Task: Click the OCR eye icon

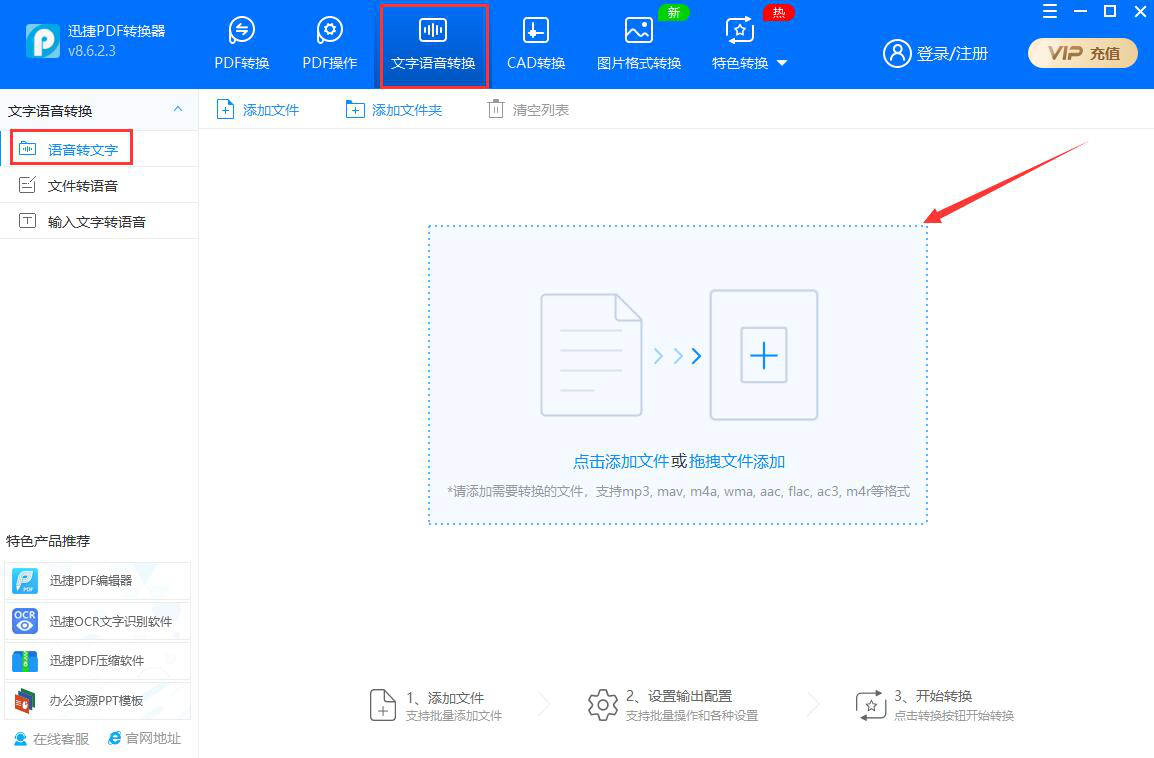Action: pyautogui.click(x=25, y=621)
